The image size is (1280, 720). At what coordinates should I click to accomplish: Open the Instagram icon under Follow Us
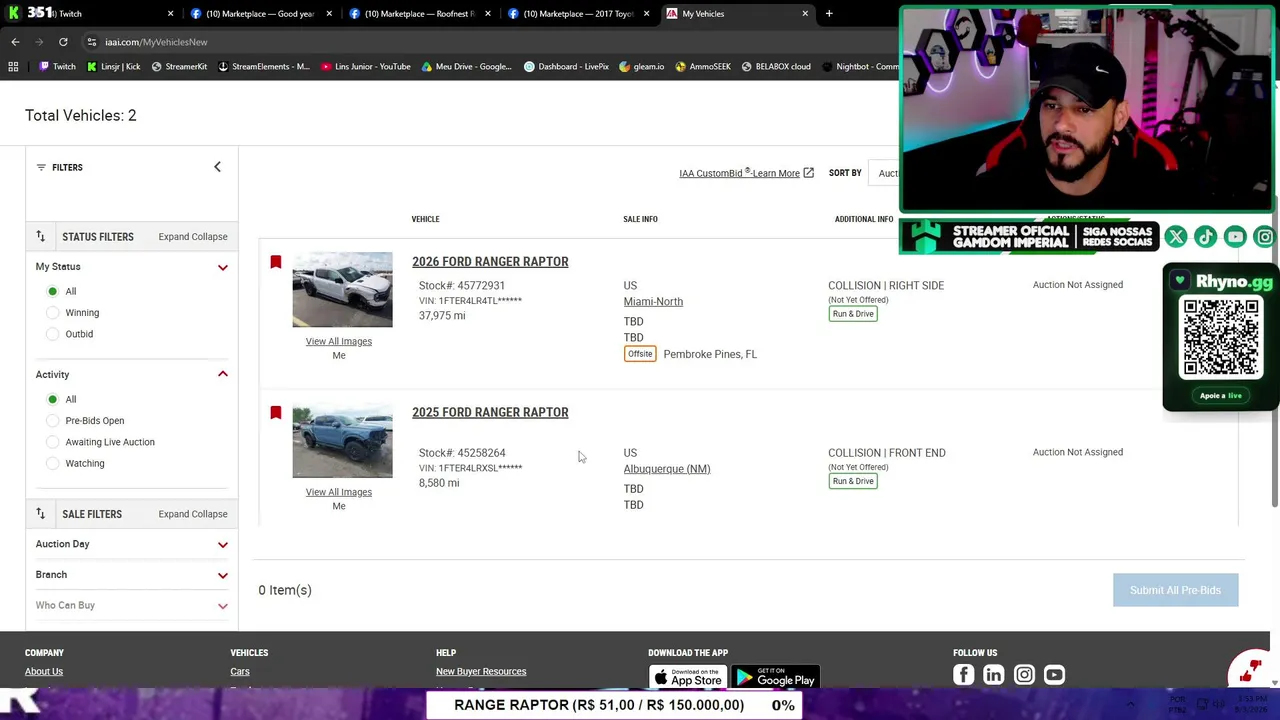pyautogui.click(x=1024, y=675)
